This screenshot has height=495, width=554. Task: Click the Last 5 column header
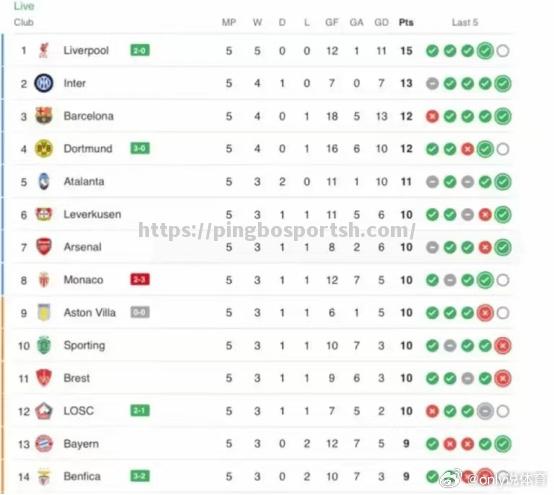[465, 22]
